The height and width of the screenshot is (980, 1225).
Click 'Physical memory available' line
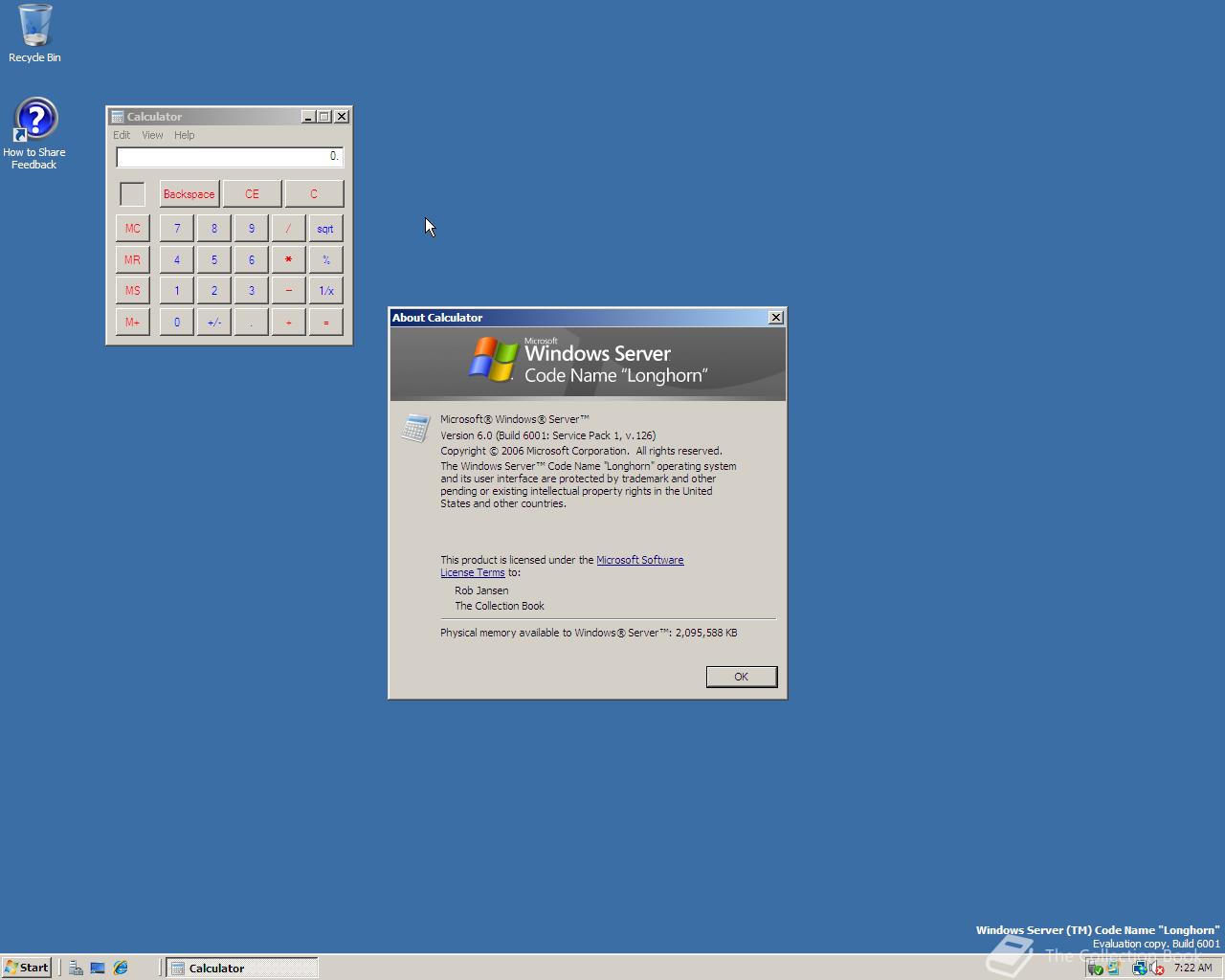[x=589, y=633]
